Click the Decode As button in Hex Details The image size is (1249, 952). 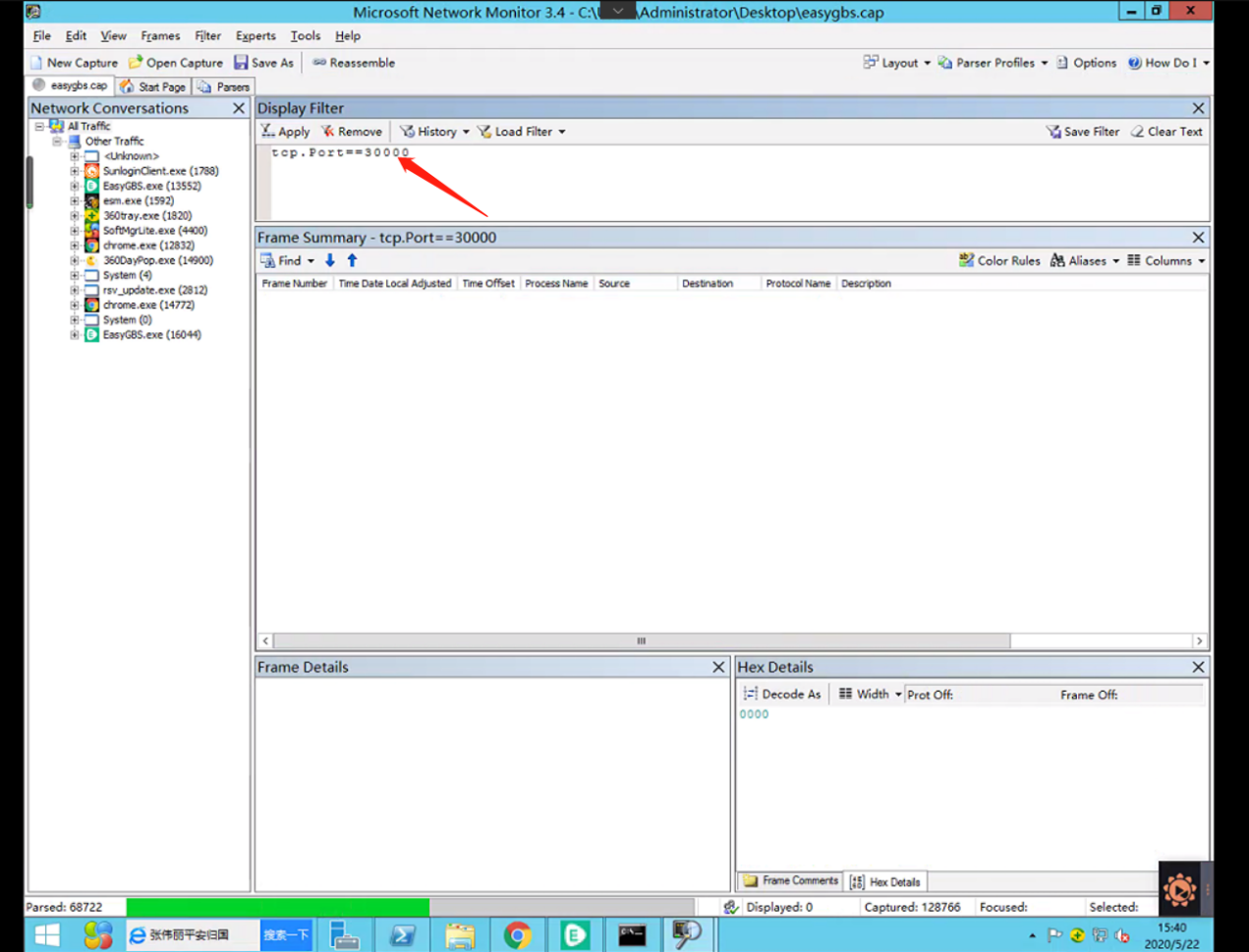point(782,695)
